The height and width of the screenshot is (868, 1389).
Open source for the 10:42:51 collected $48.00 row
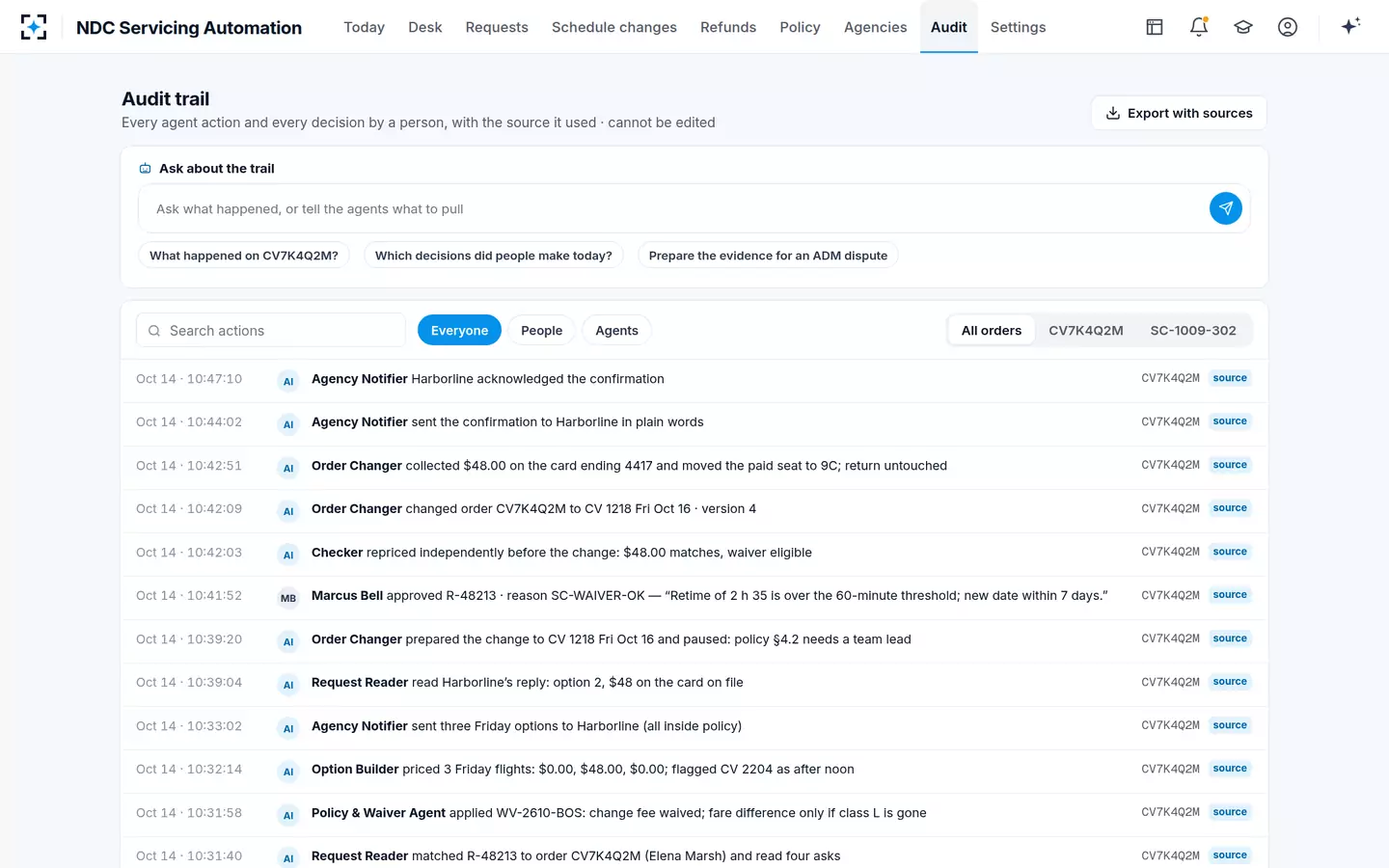pyautogui.click(x=1230, y=465)
